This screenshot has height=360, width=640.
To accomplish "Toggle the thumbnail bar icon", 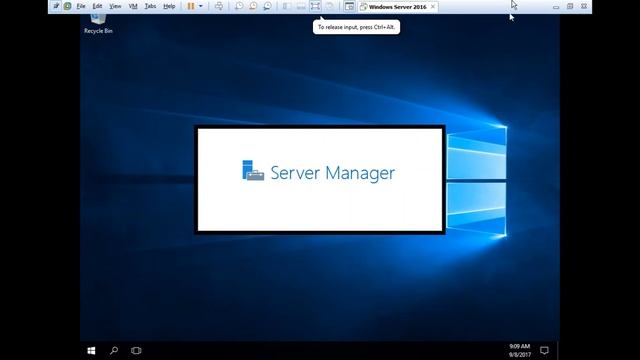I will tap(301, 6).
